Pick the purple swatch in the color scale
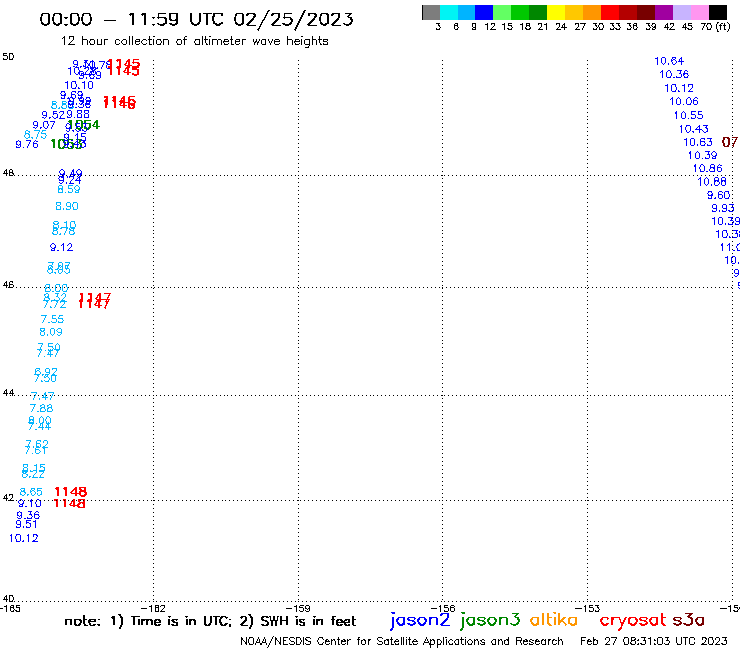Viewport: 740px width, 650px height. [x=664, y=12]
